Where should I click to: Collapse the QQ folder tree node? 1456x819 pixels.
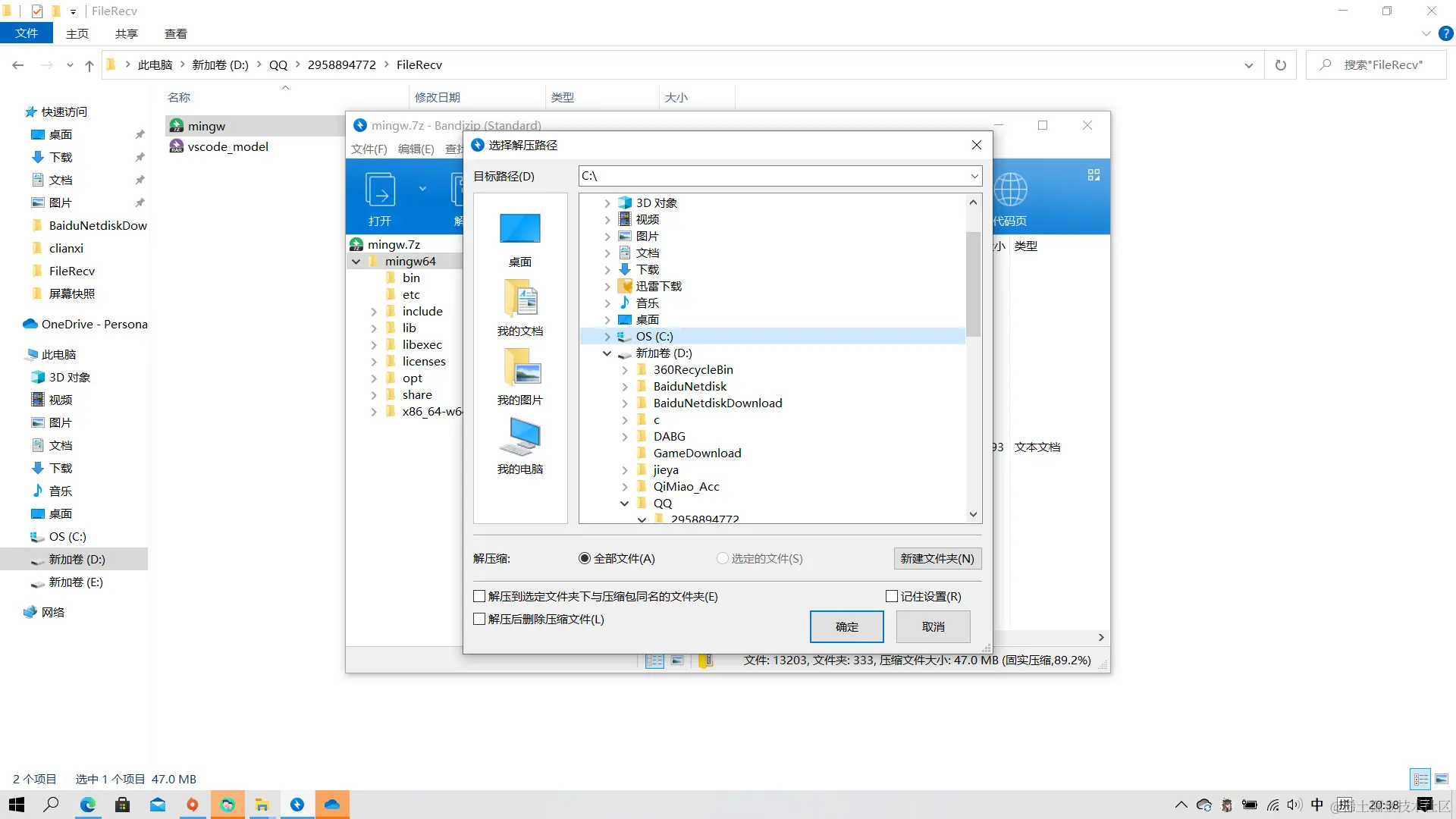[x=624, y=504]
